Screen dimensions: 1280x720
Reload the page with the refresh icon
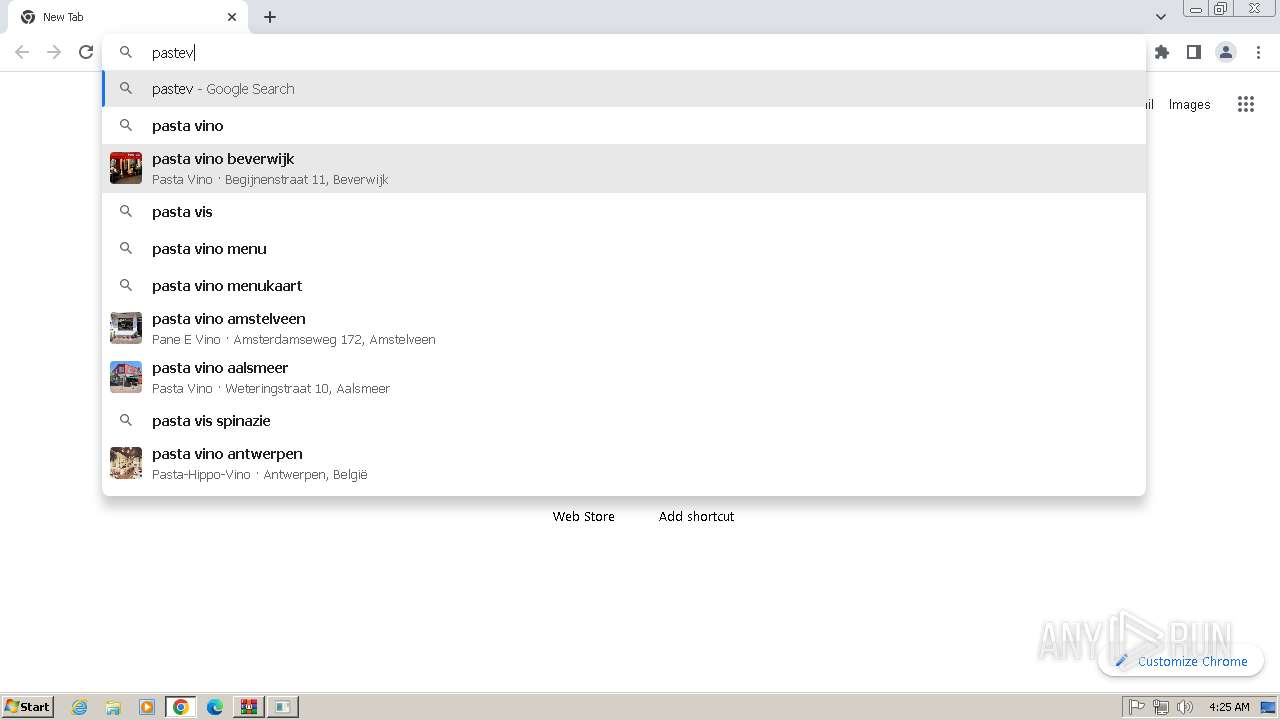(x=86, y=52)
